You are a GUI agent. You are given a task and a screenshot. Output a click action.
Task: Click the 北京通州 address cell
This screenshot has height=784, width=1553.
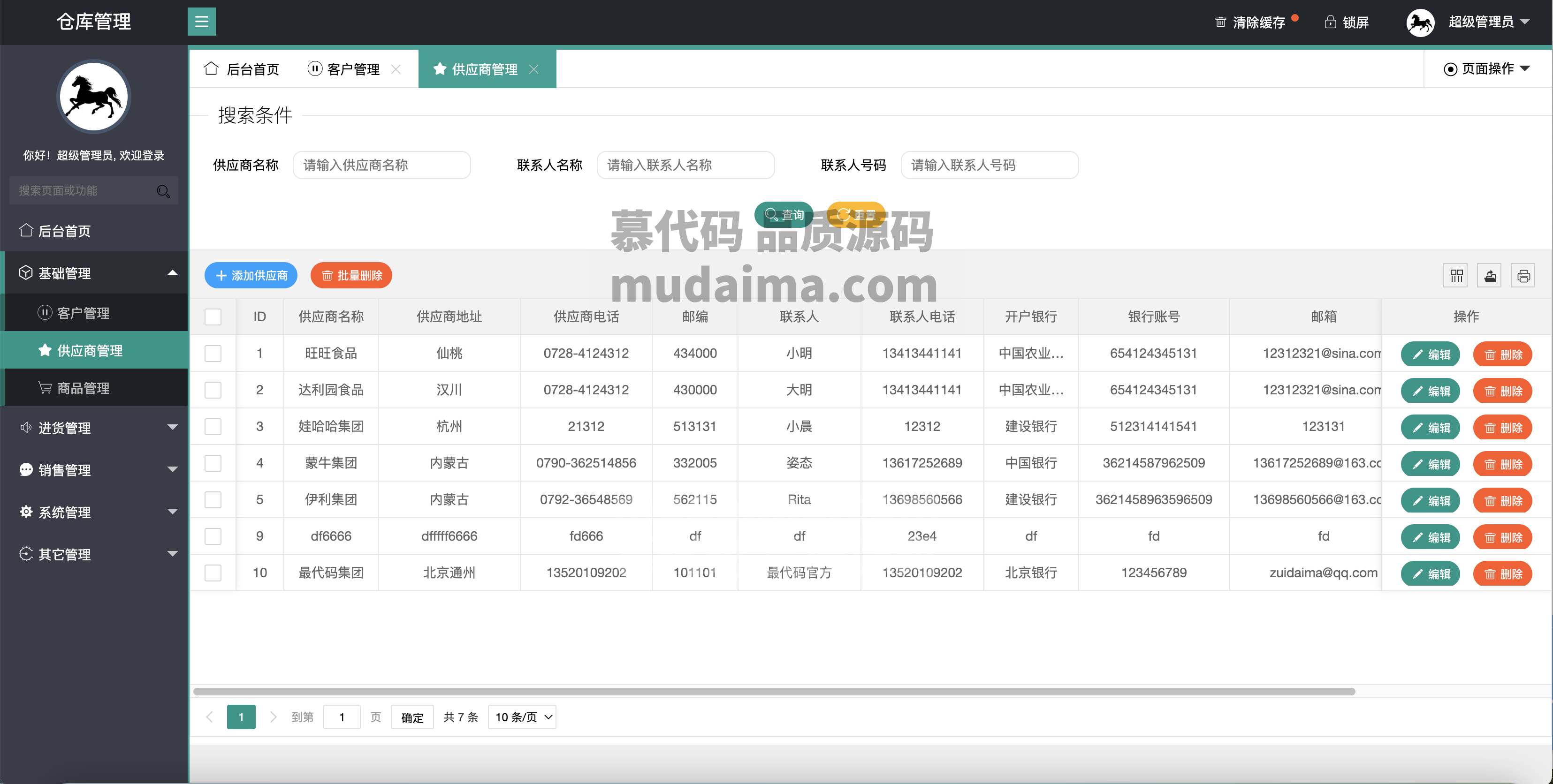(449, 573)
